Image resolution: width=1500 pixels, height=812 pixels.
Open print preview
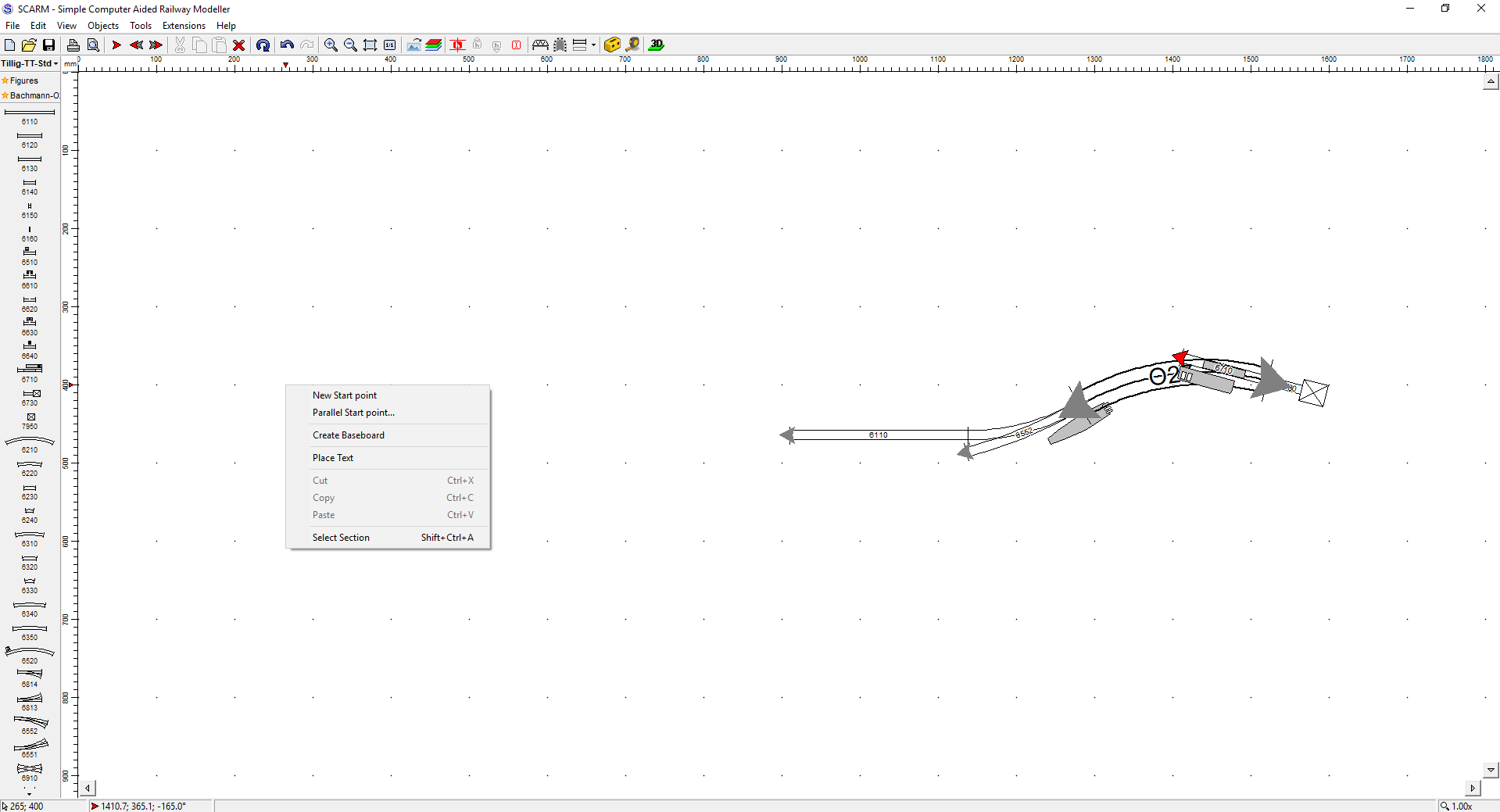(93, 45)
